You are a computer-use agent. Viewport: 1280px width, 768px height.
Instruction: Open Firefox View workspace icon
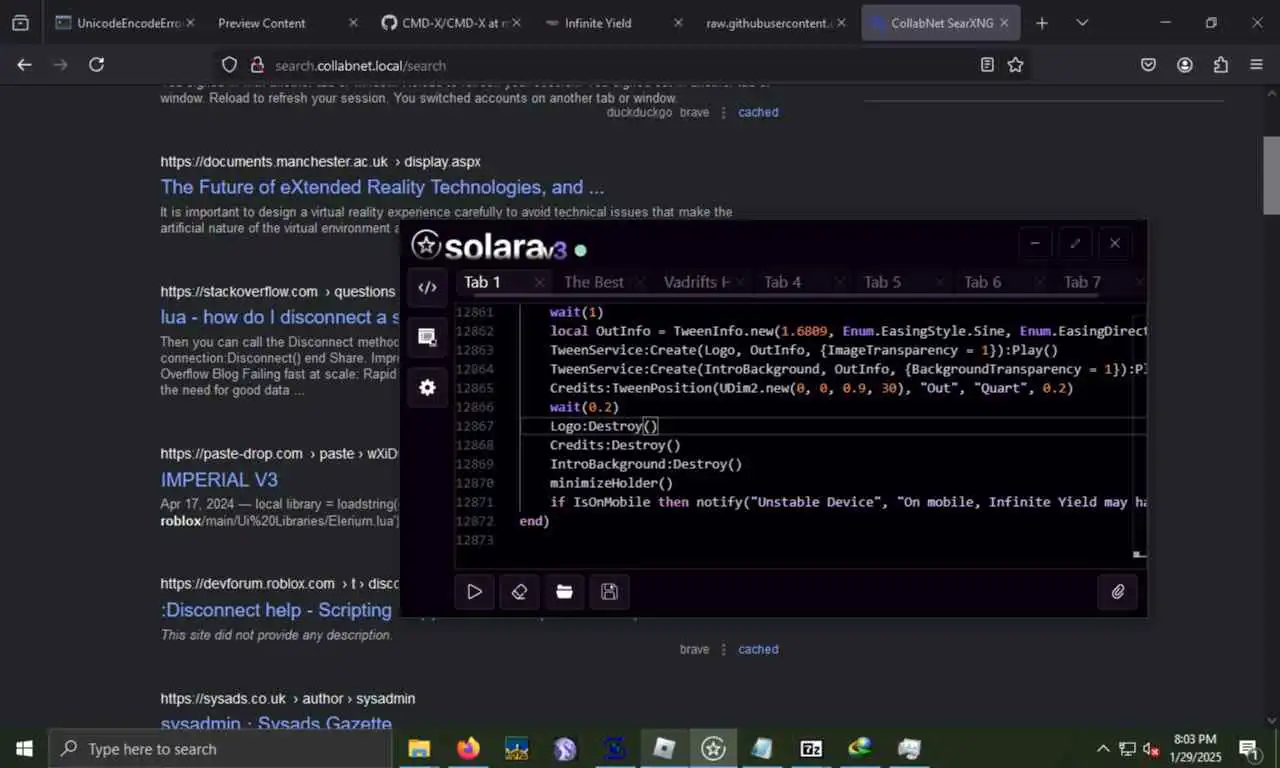20,23
